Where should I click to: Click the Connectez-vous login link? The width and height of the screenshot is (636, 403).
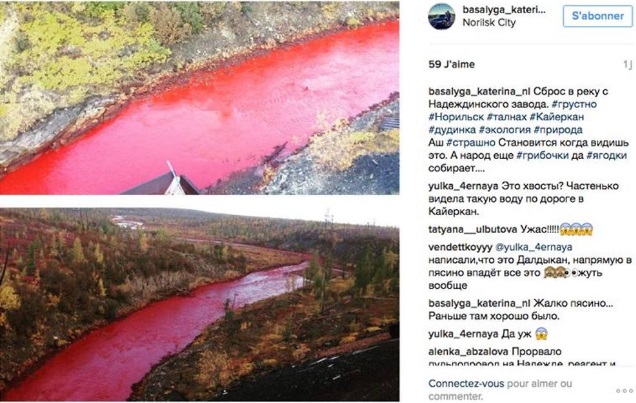[466, 384]
